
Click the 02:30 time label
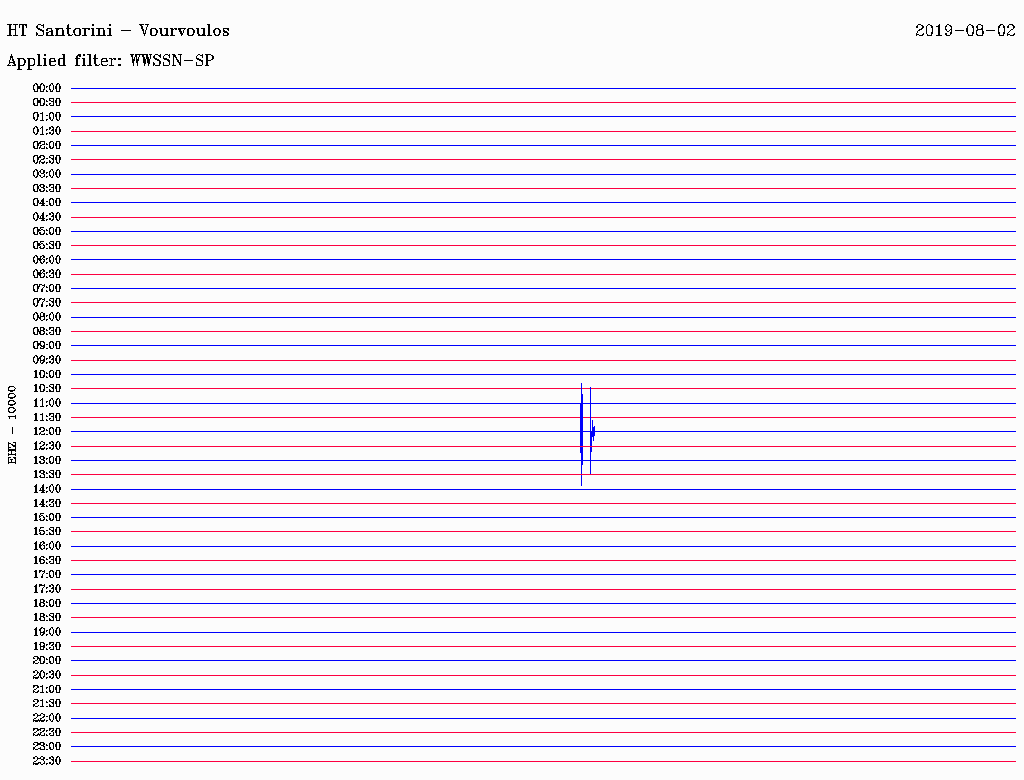point(47,159)
